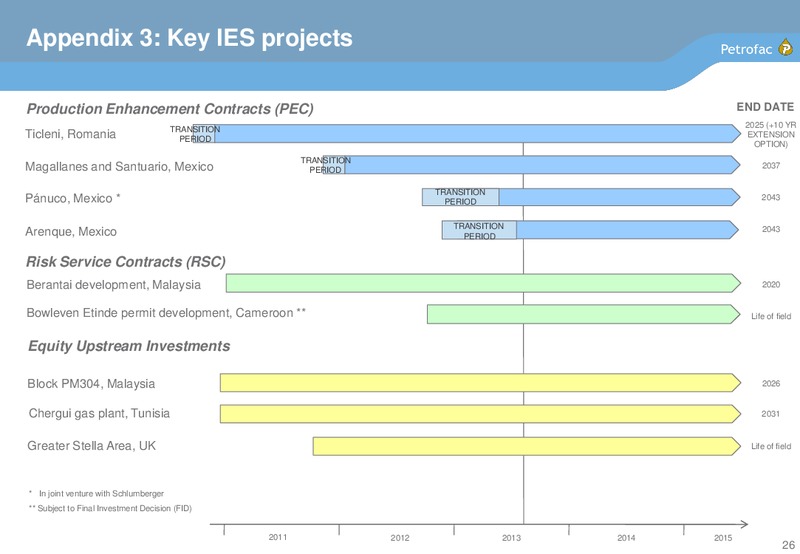The image size is (800, 554).
Task: Click the 'Petrofac' brand name text
Action: click(746, 49)
